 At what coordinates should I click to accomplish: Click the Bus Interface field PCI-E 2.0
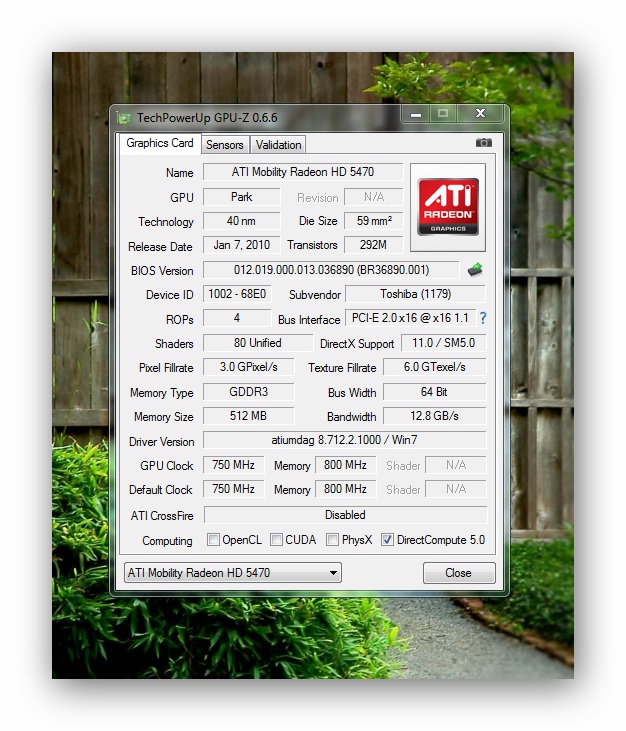[x=410, y=318]
